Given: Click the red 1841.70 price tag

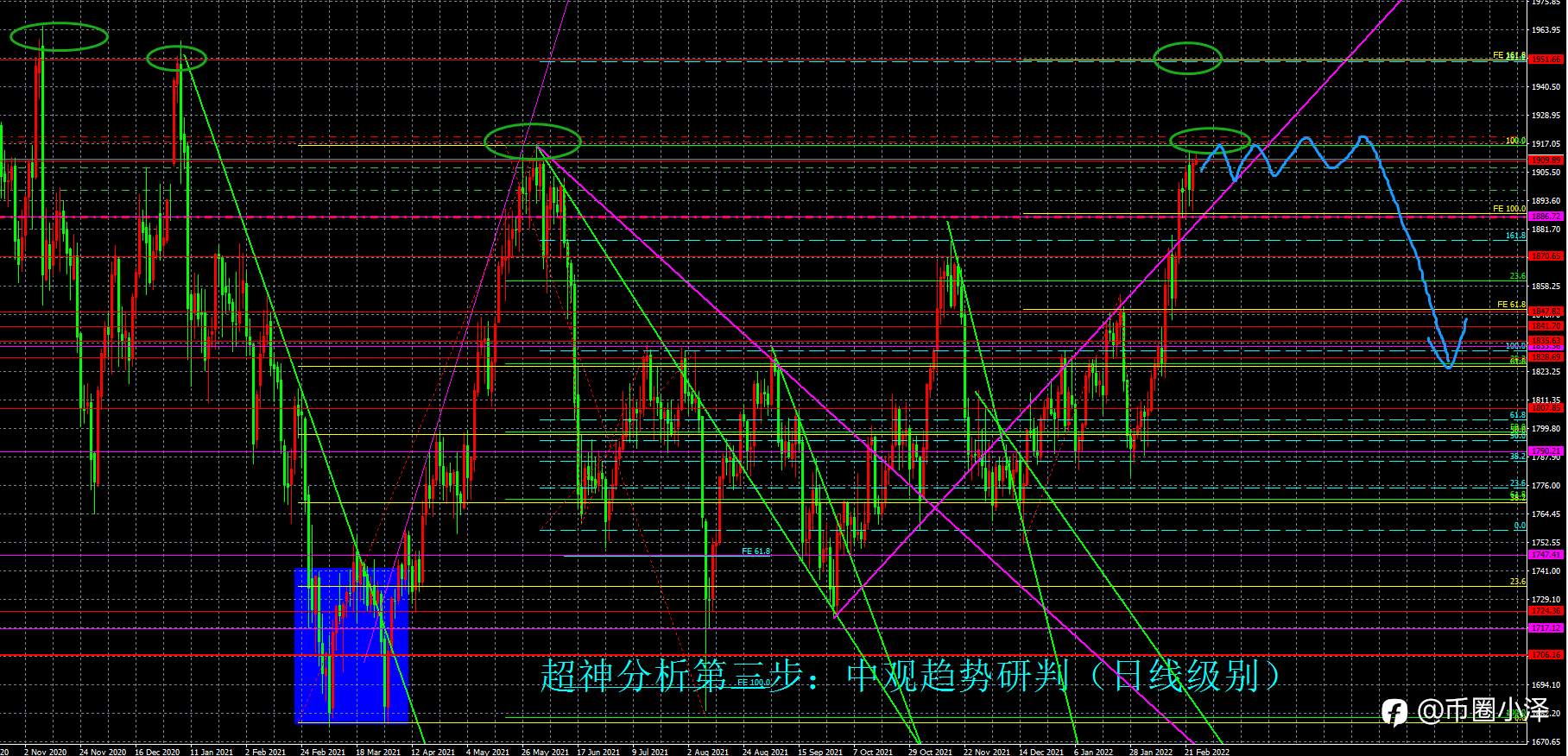Looking at the screenshot, I should pos(1546,326).
